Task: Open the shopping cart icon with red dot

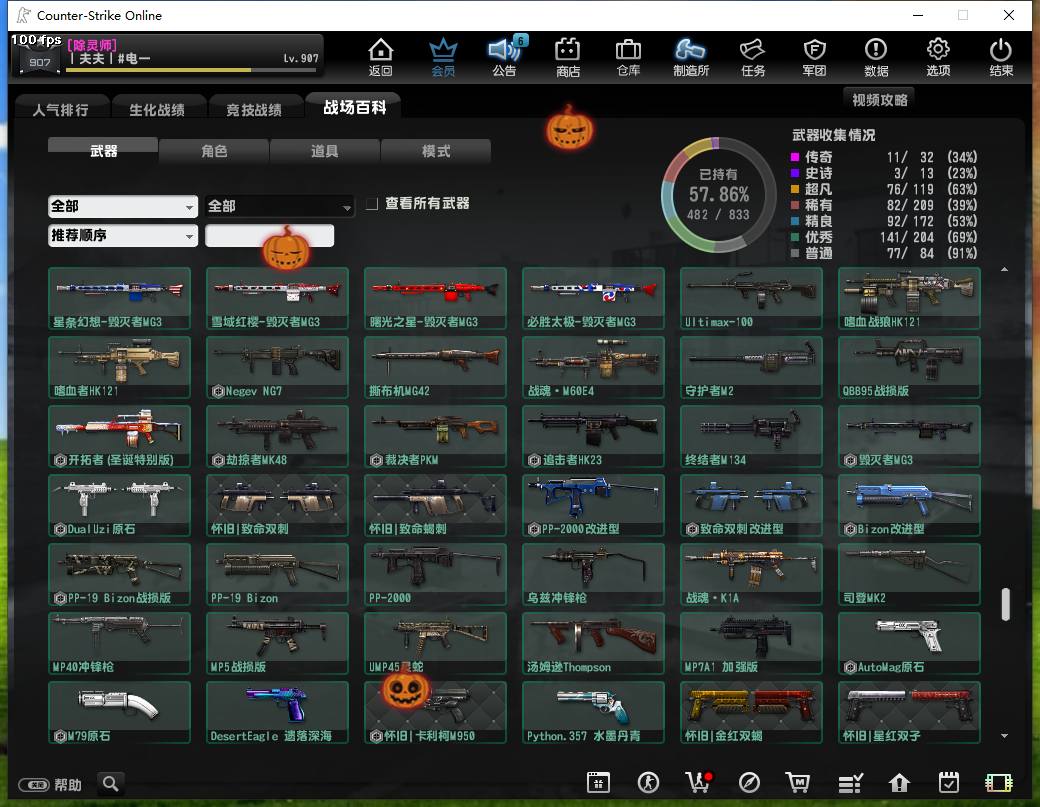Action: click(698, 782)
